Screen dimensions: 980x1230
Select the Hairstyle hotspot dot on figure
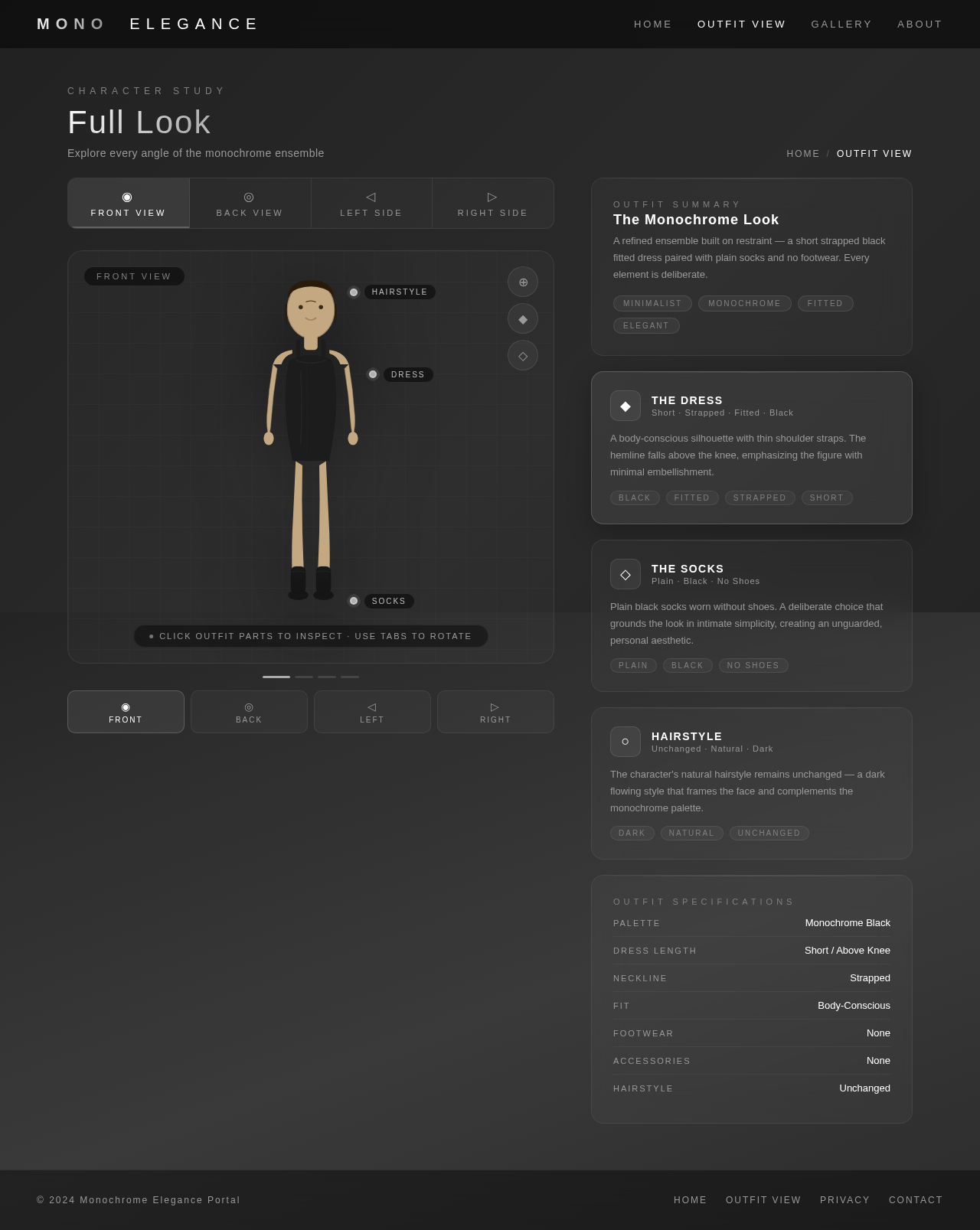[x=354, y=292]
